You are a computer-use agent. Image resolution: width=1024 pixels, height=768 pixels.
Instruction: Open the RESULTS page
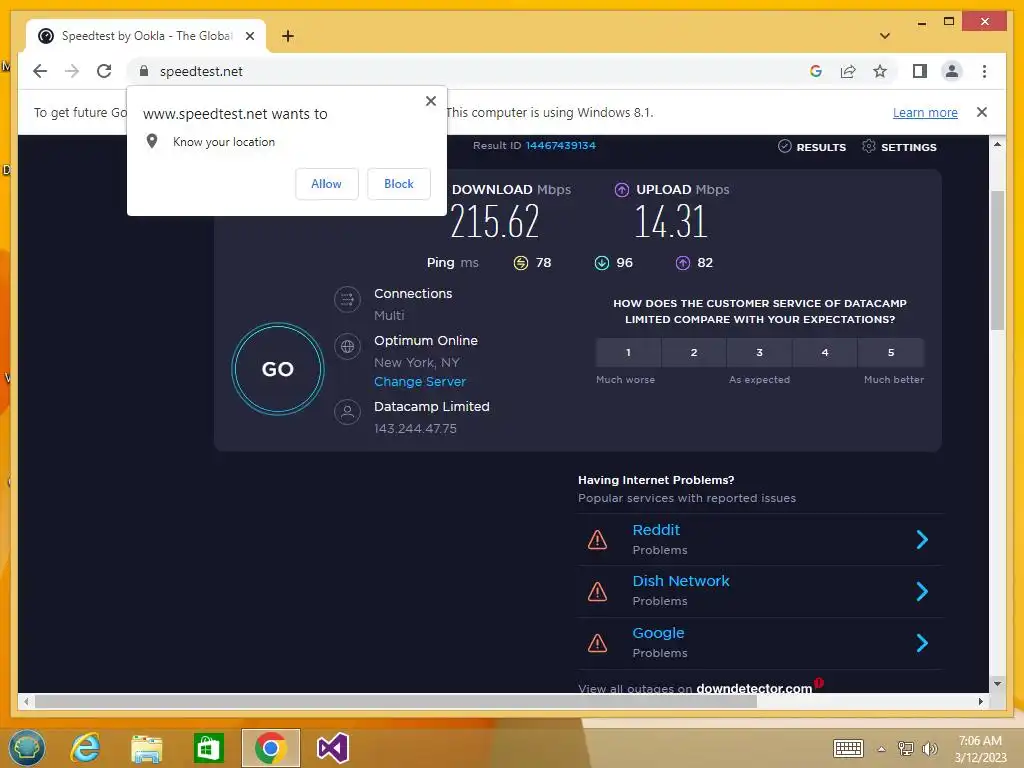coord(812,147)
